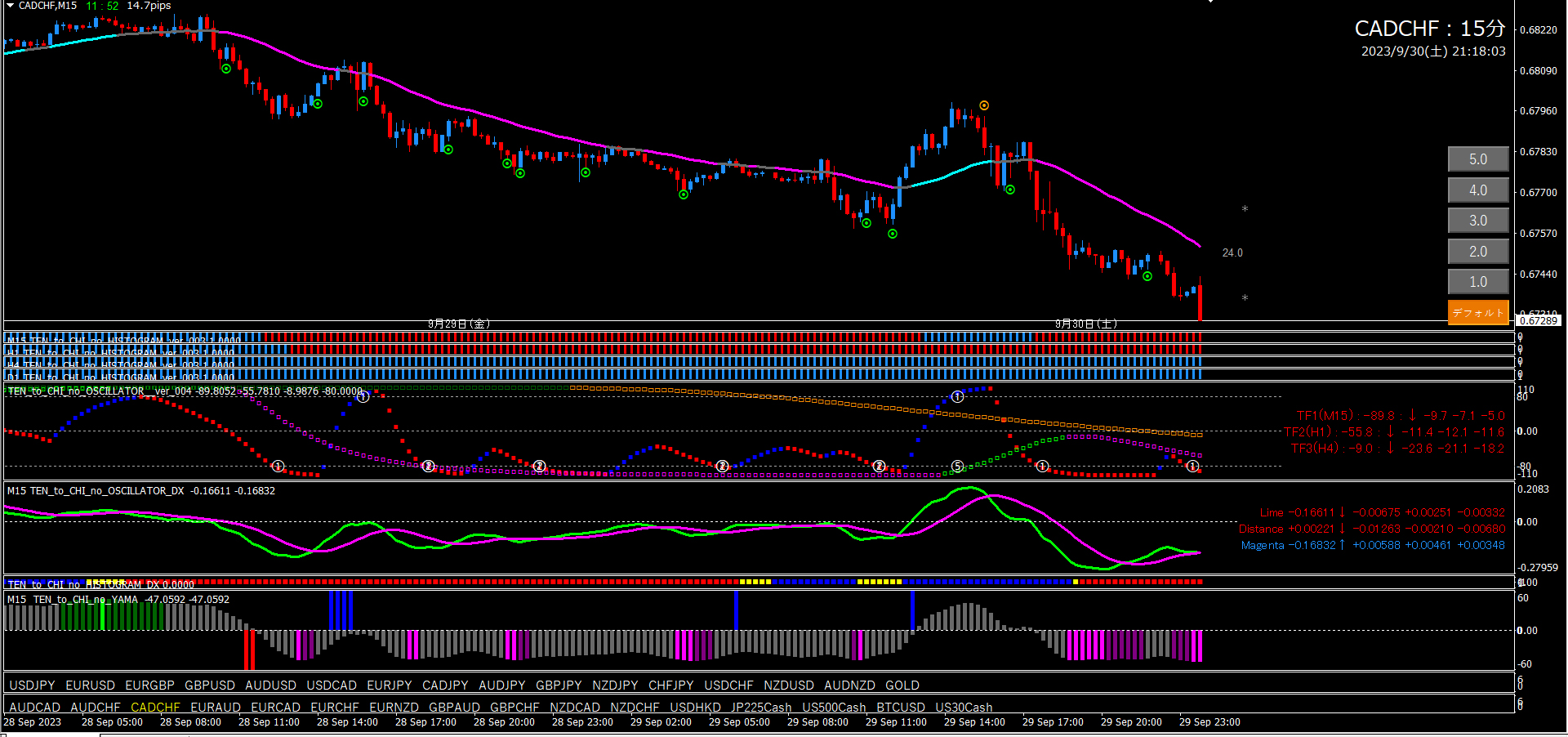Select AUDUSD from the symbol list

[270, 686]
